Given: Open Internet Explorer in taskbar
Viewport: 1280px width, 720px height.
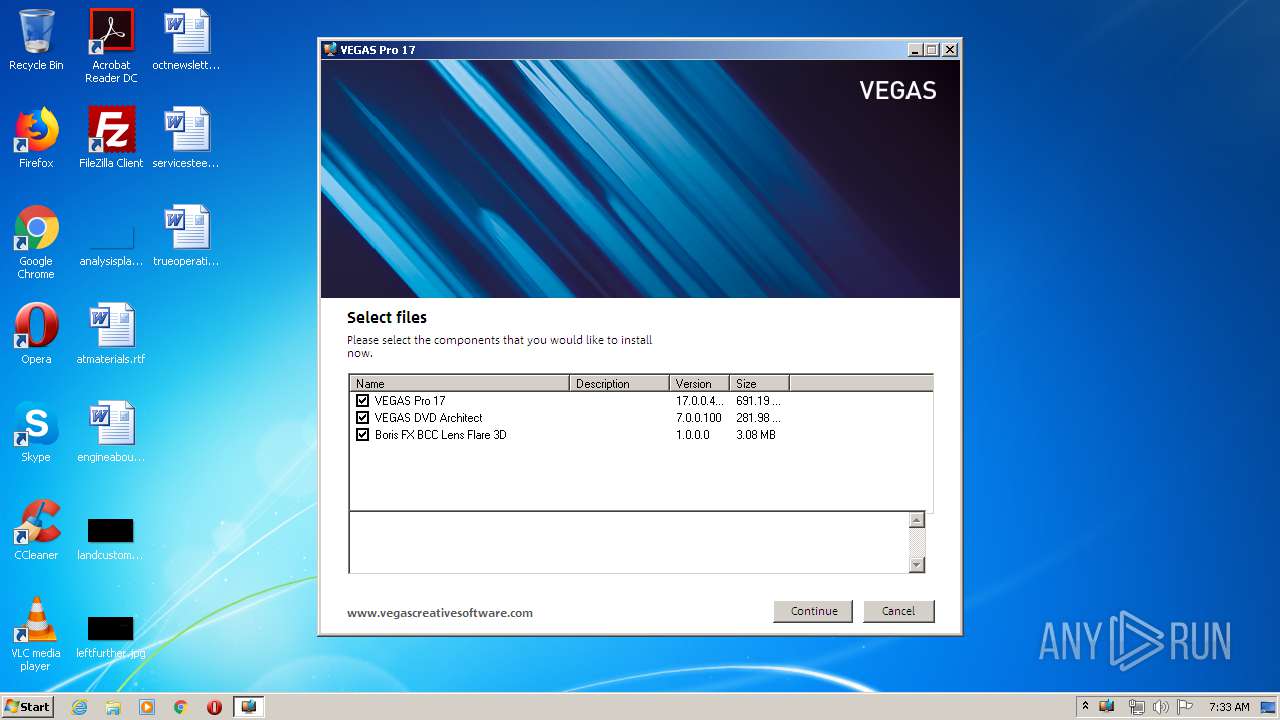Looking at the screenshot, I should 79,707.
